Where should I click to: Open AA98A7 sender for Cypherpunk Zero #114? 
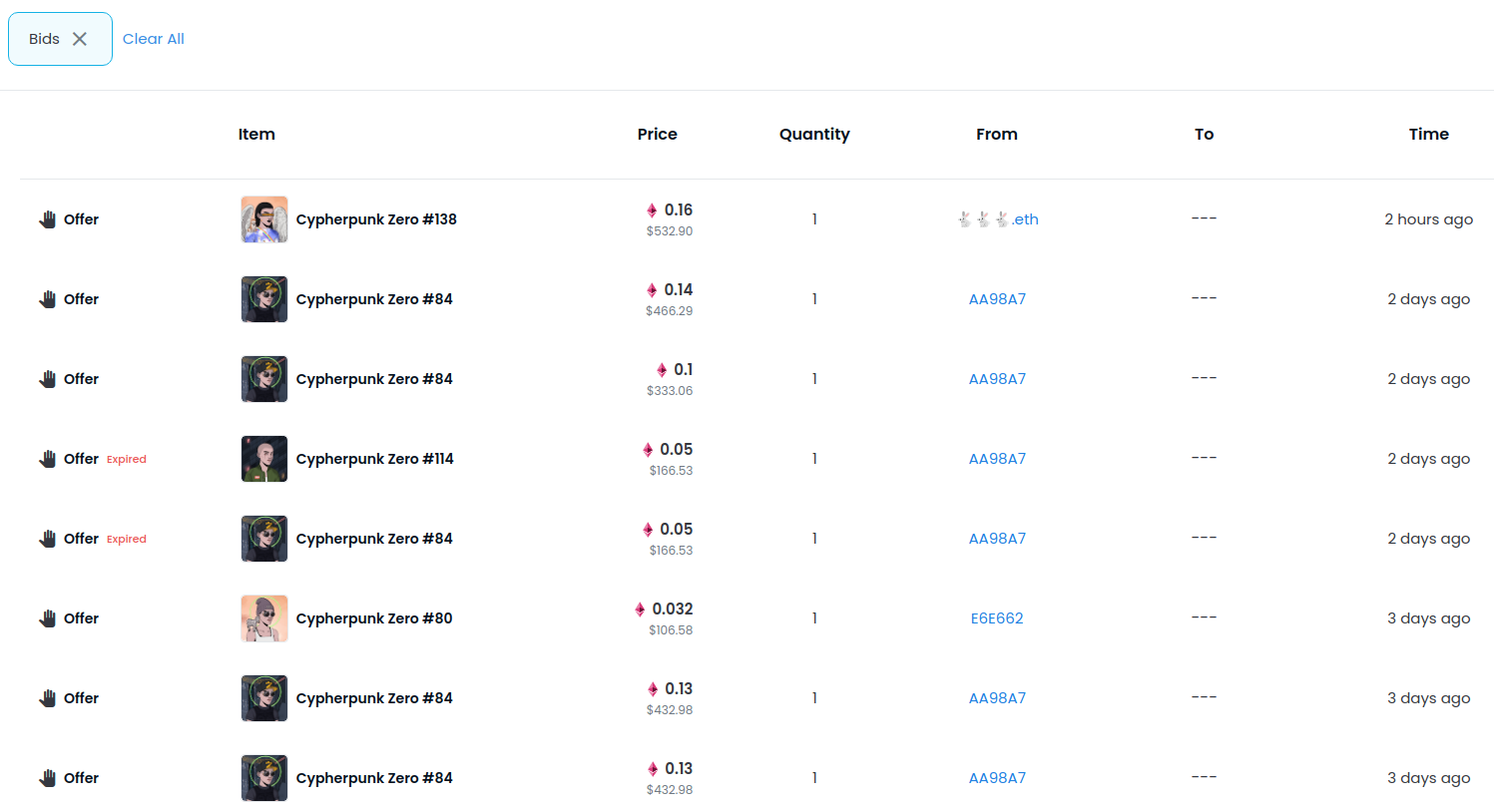point(997,459)
